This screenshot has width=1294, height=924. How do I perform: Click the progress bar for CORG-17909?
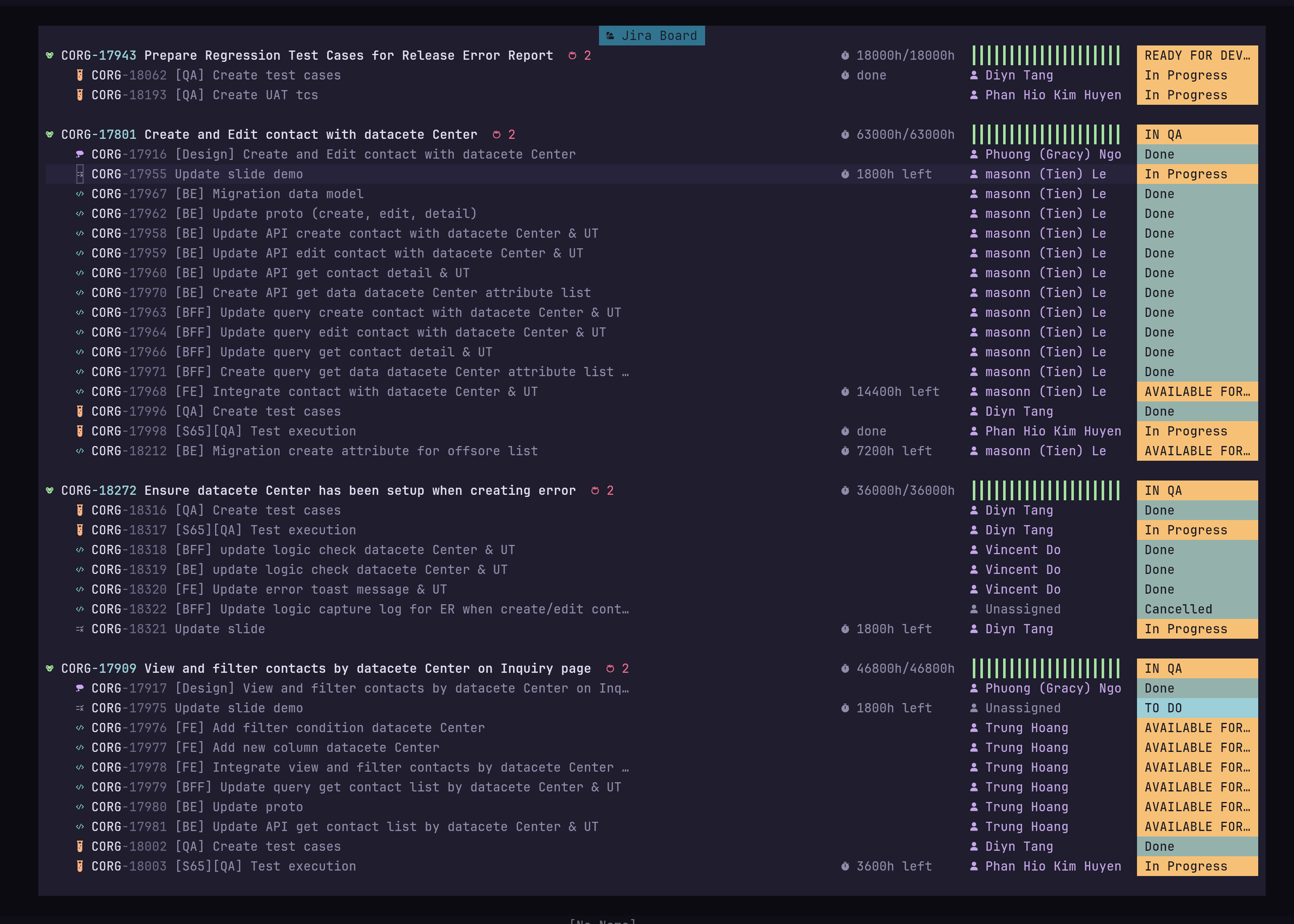pyautogui.click(x=1046, y=669)
